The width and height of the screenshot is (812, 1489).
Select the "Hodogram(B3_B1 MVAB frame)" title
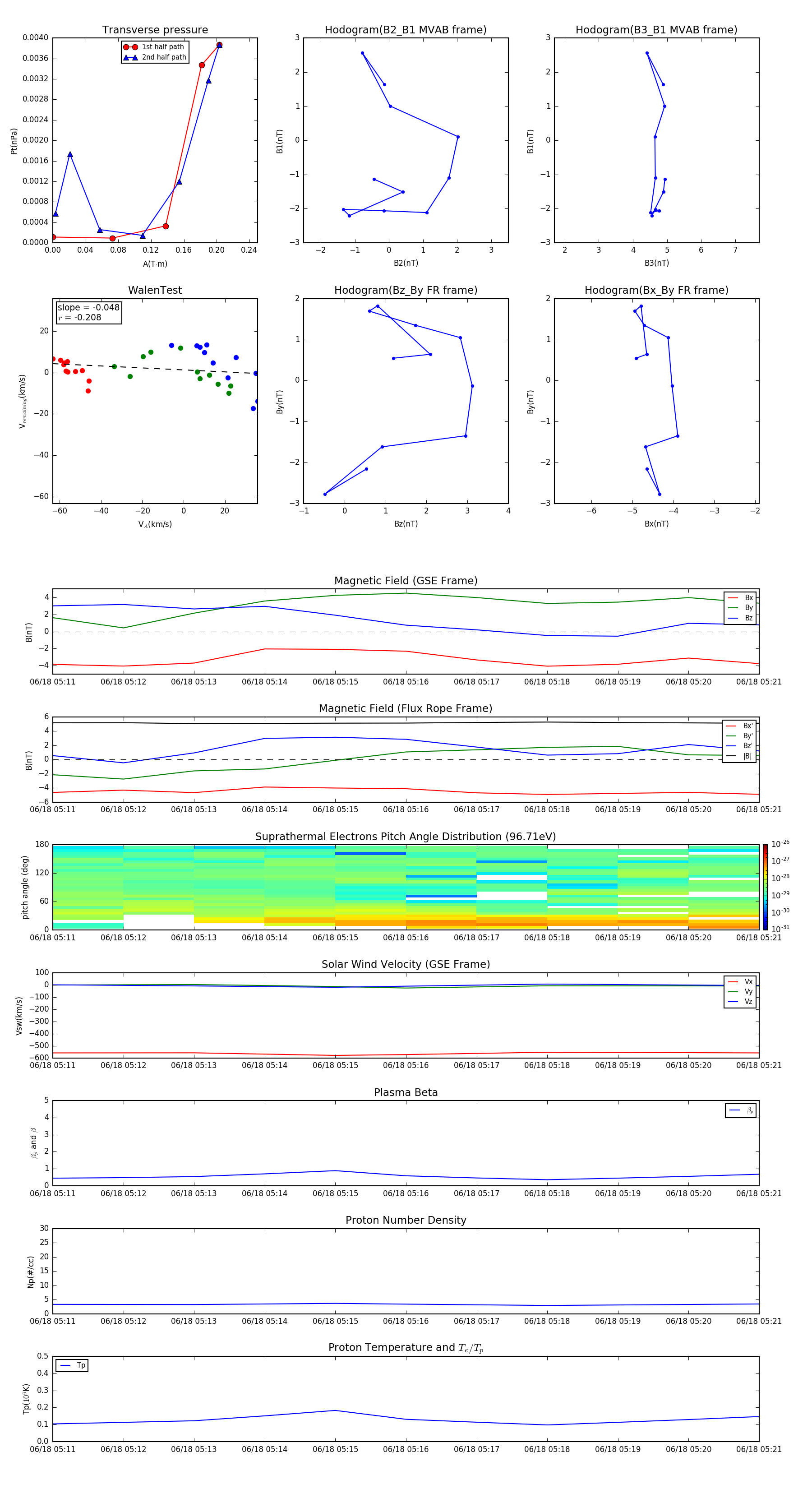[656, 30]
